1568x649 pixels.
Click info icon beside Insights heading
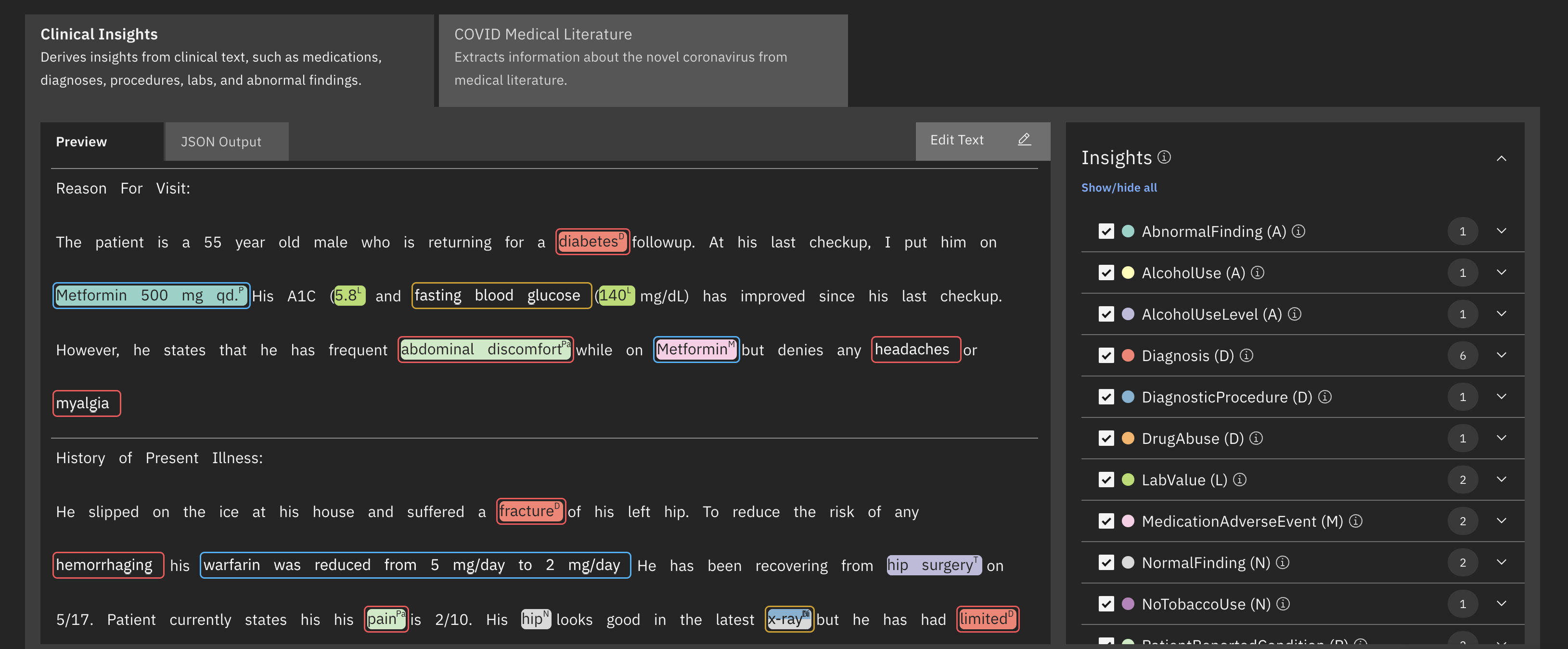[x=1164, y=157]
